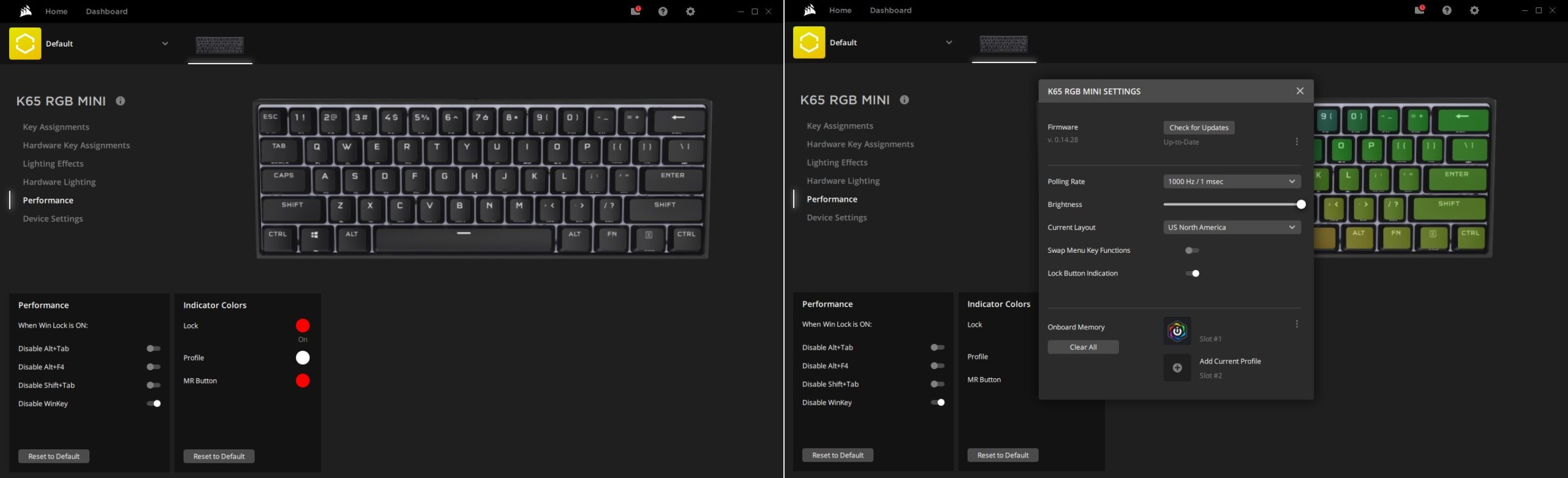Open firmware three-dot options menu
1568x478 pixels.
click(x=1297, y=141)
